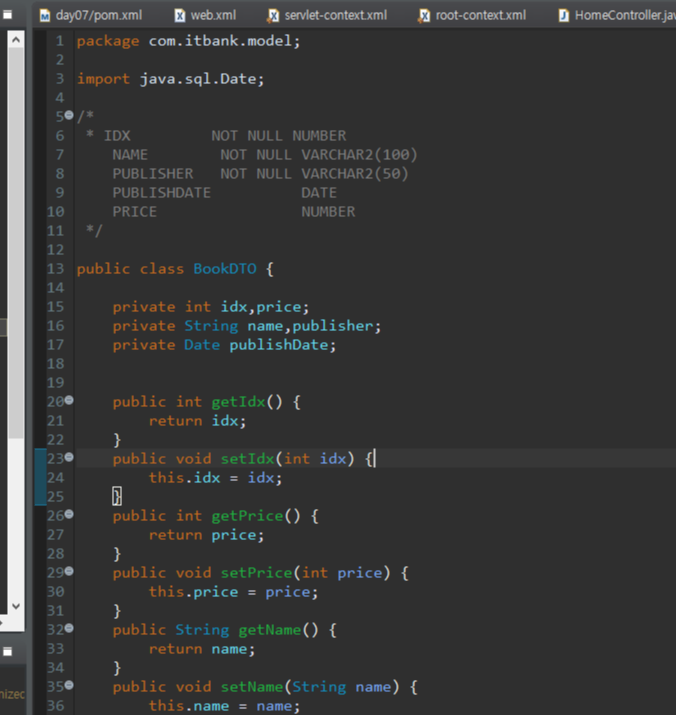Collapse the setPrice method at line 29

(69, 571)
